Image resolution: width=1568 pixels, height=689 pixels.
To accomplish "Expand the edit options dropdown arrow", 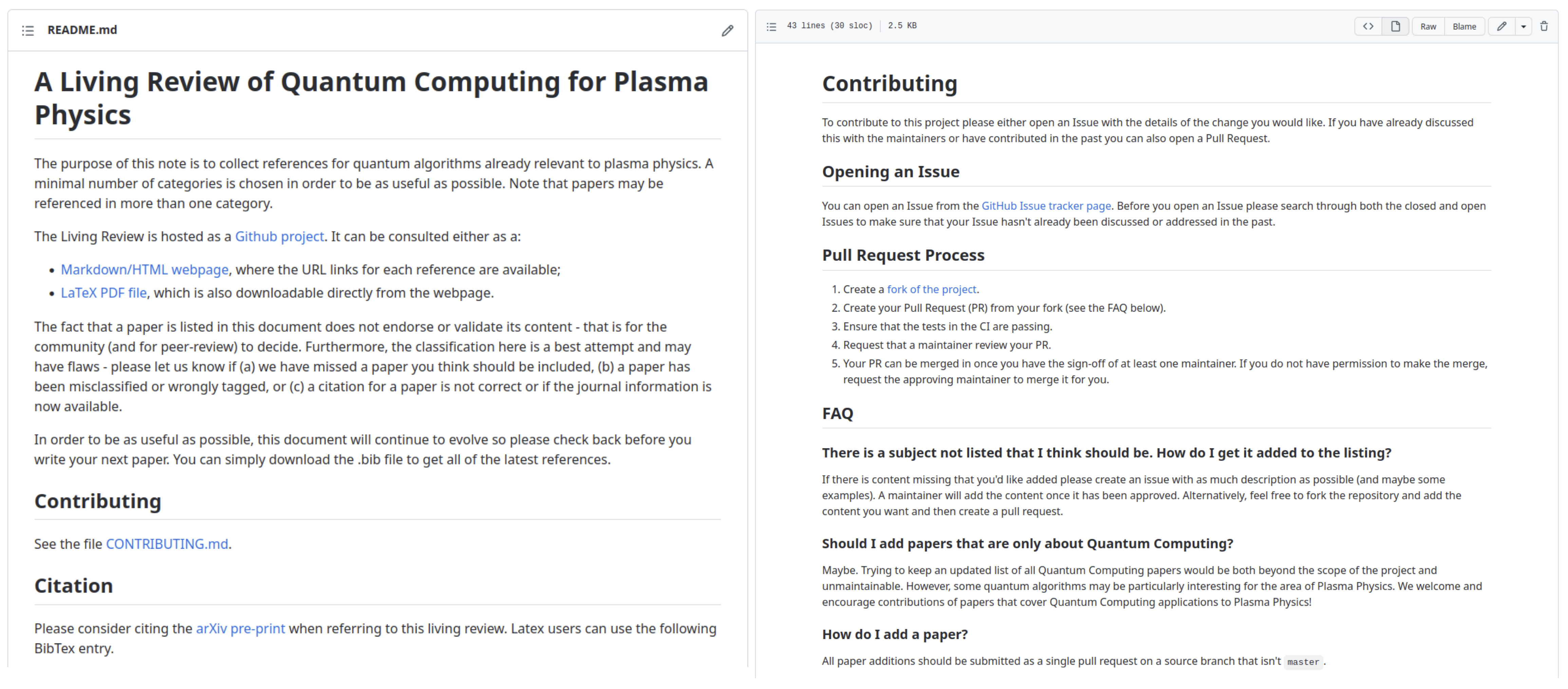I will [x=1524, y=26].
